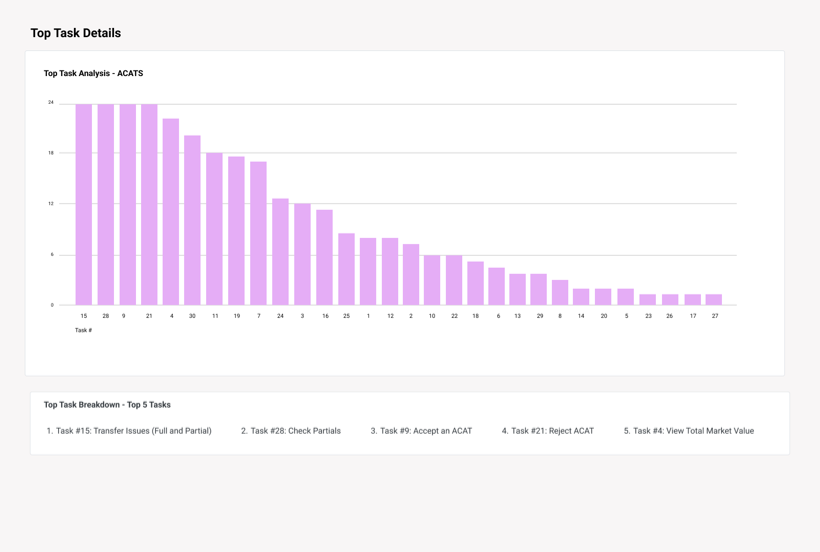Click the bar for Task 7
Viewport: 820px width, 552px height.
258,233
